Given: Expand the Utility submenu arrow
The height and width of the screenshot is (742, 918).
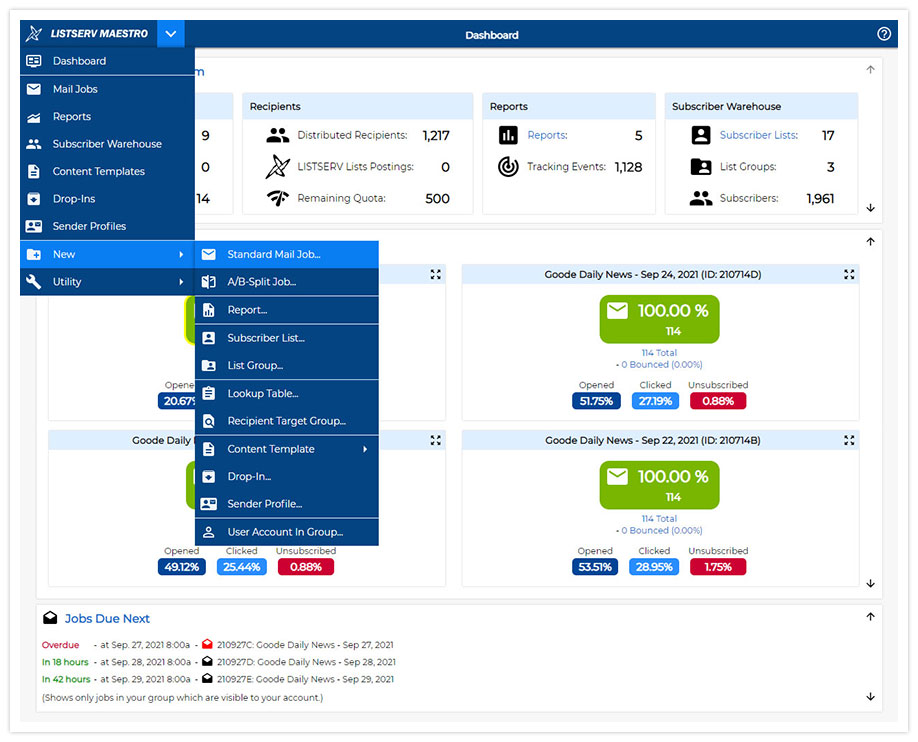Looking at the screenshot, I should (x=181, y=282).
